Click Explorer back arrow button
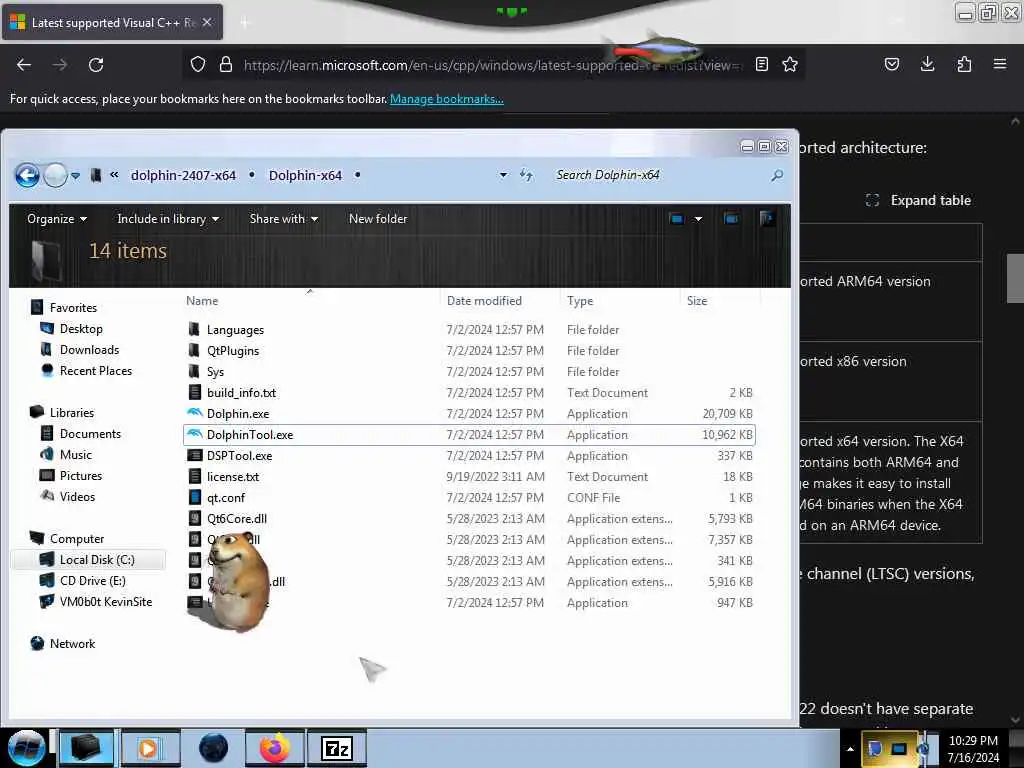The width and height of the screenshot is (1024, 768). (27, 175)
